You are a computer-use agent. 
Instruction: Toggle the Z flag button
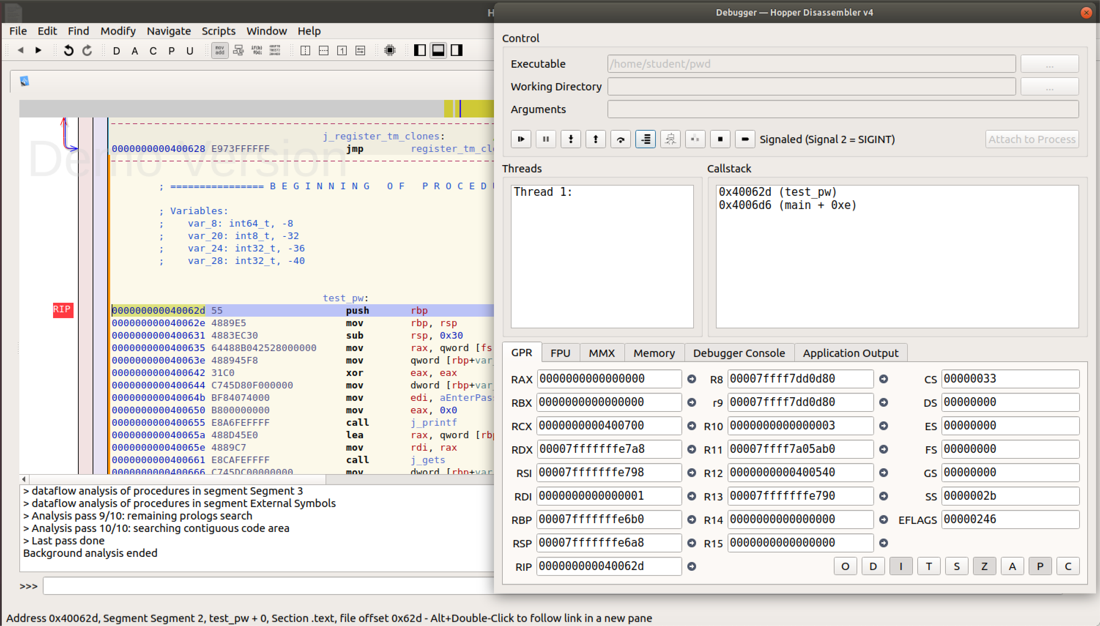coord(984,566)
